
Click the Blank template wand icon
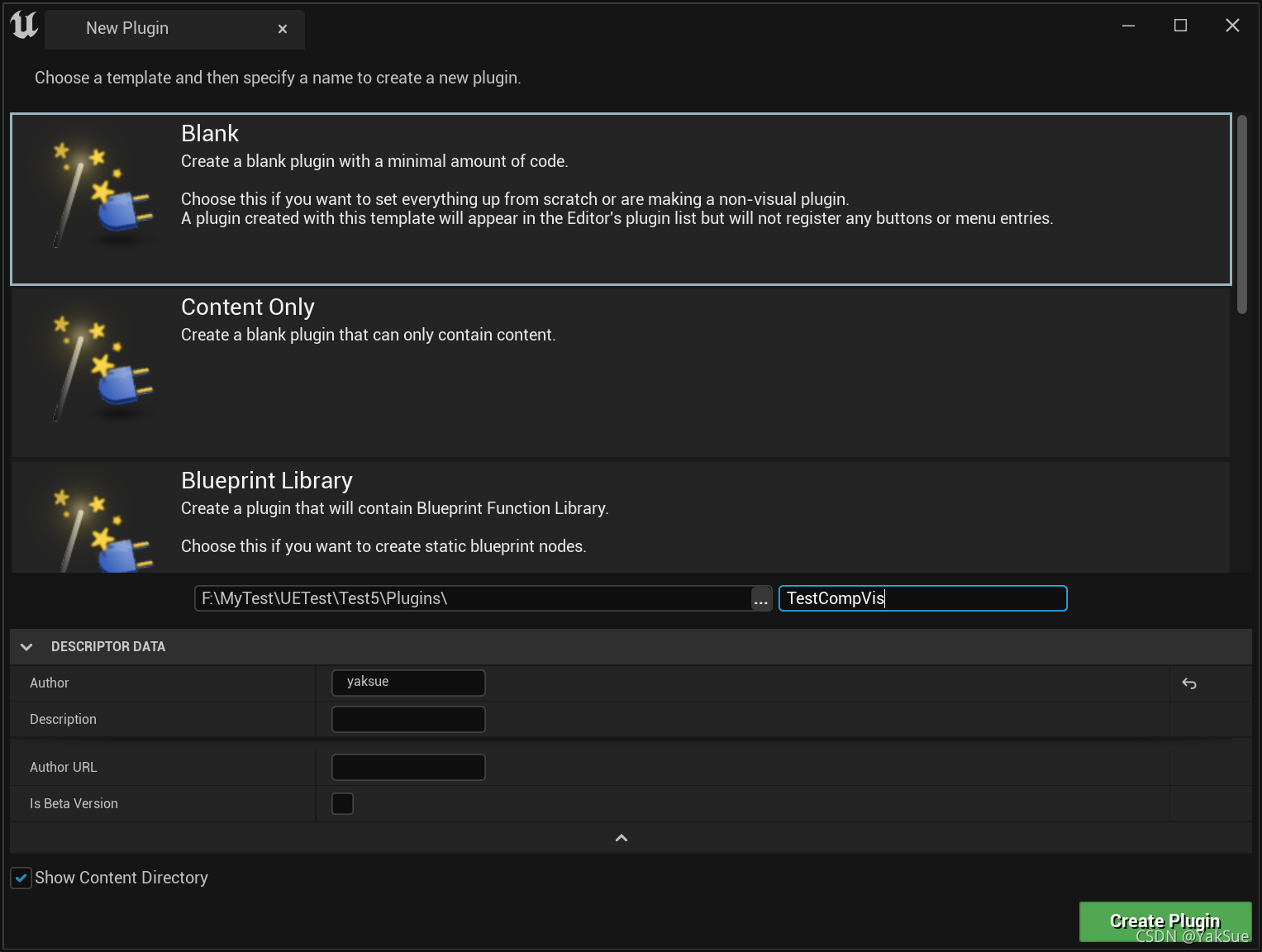point(102,196)
